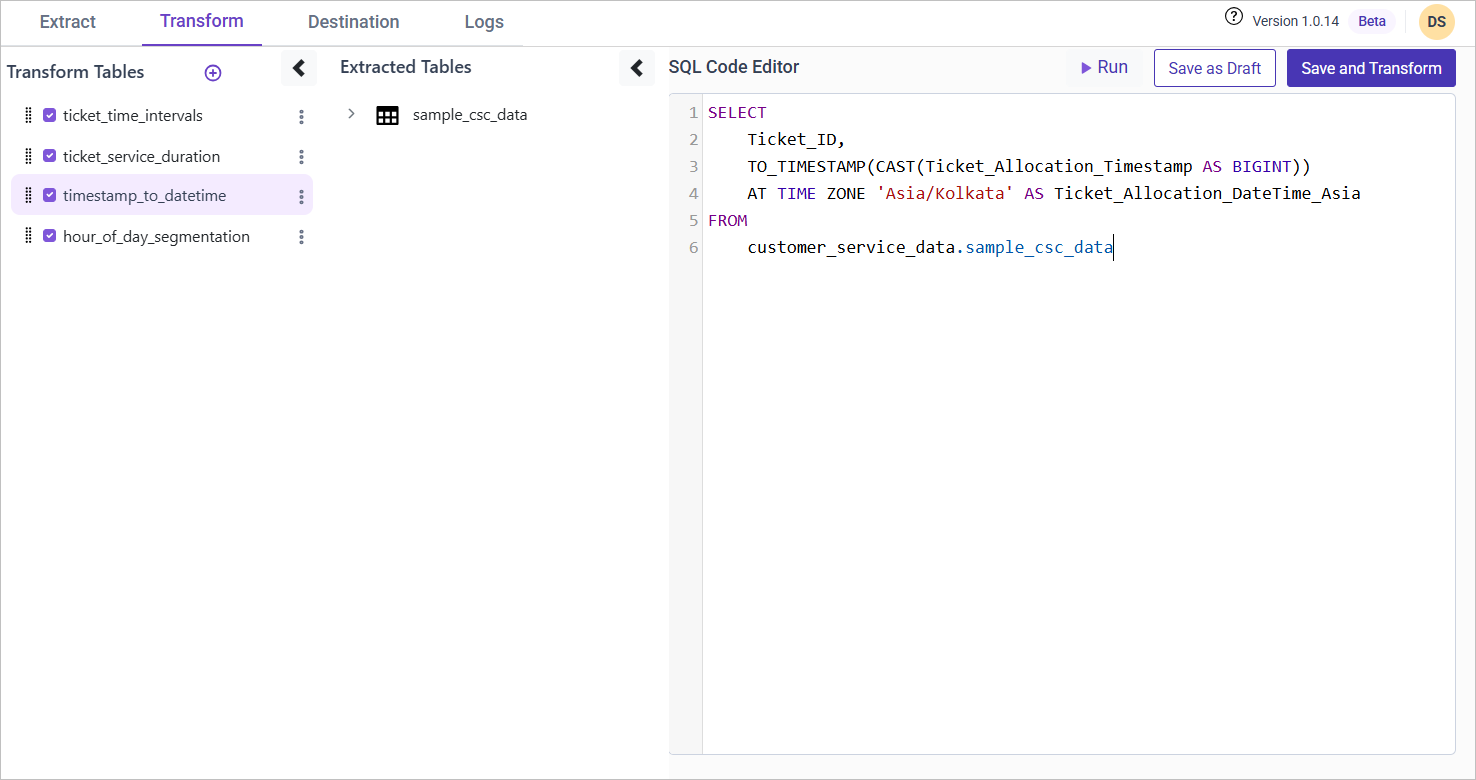Expand the sample_csc_data table tree
The height and width of the screenshot is (780, 1476).
pyautogui.click(x=351, y=114)
